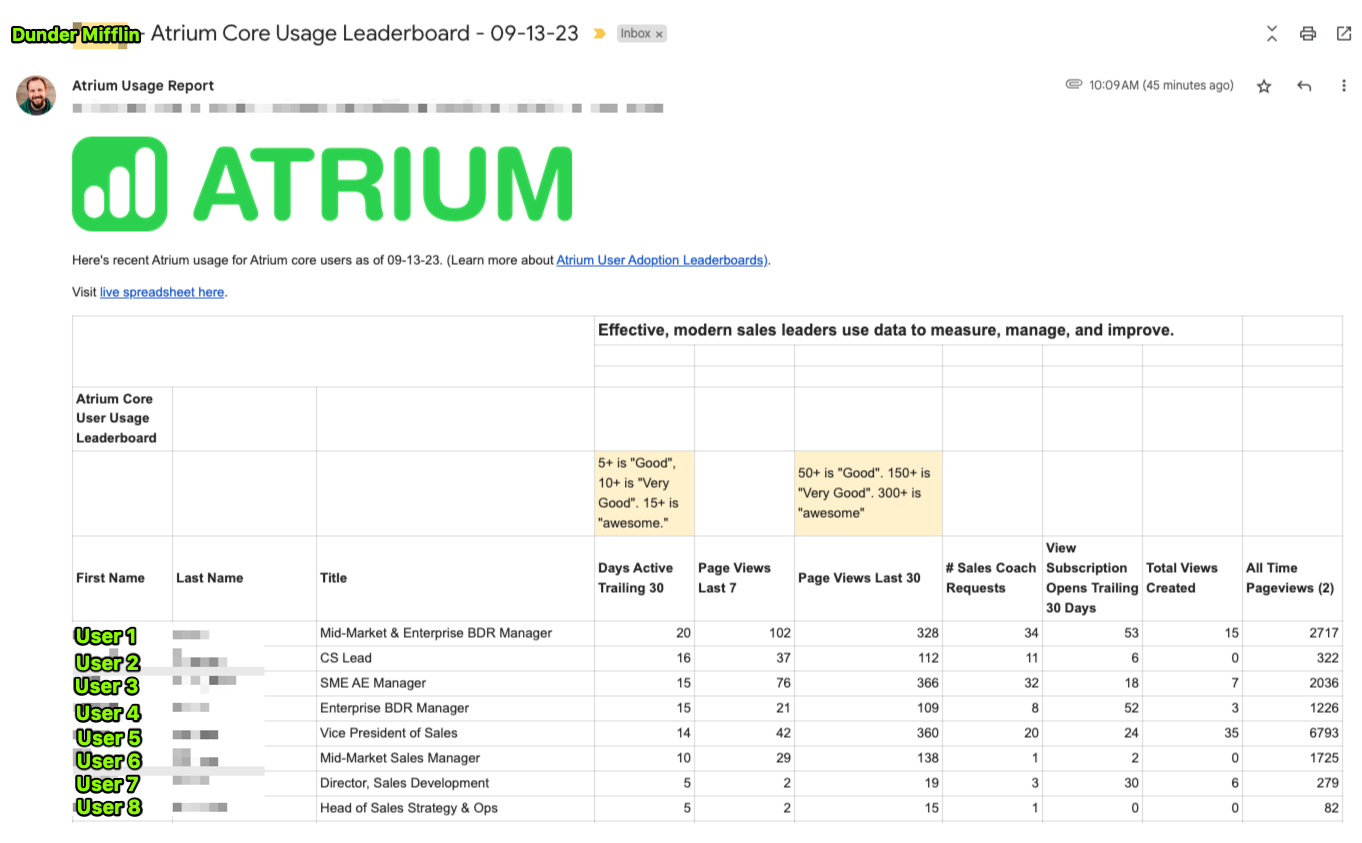Image resolution: width=1362 pixels, height=843 pixels.
Task: Click the yellow '5+ is Good' note cell
Action: click(644, 493)
